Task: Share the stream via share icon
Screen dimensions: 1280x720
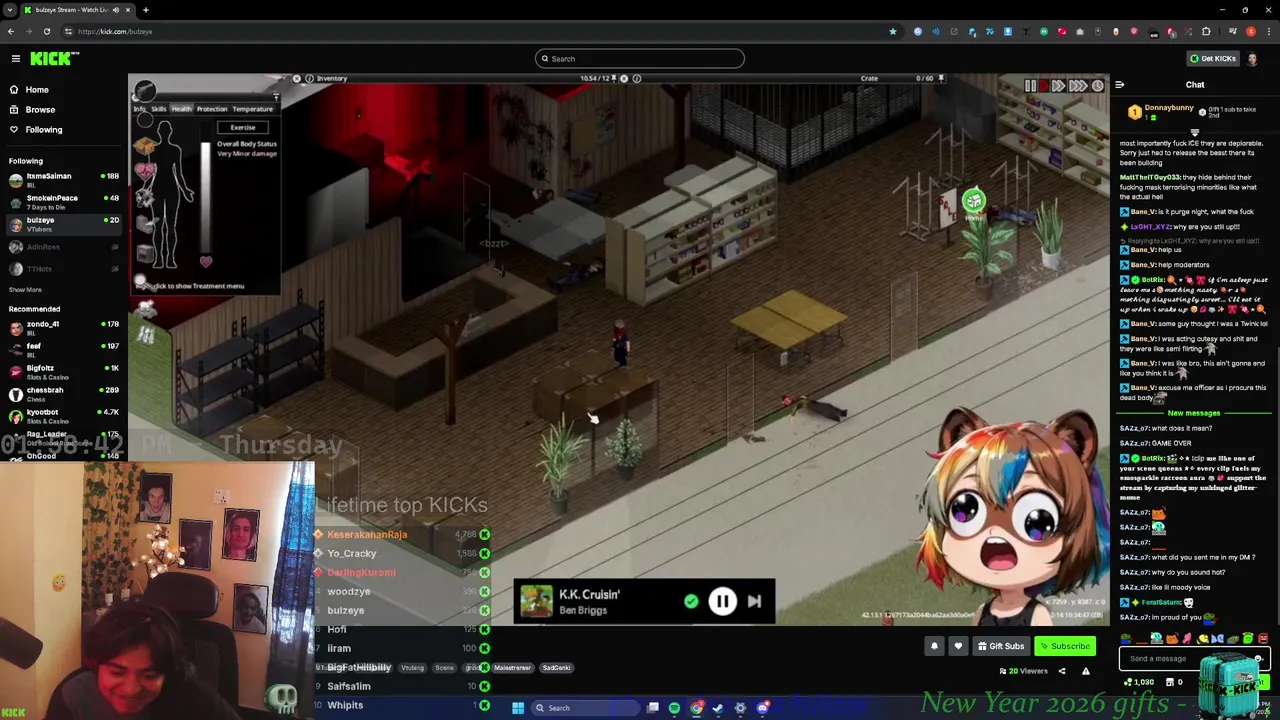Action: [x=1062, y=671]
